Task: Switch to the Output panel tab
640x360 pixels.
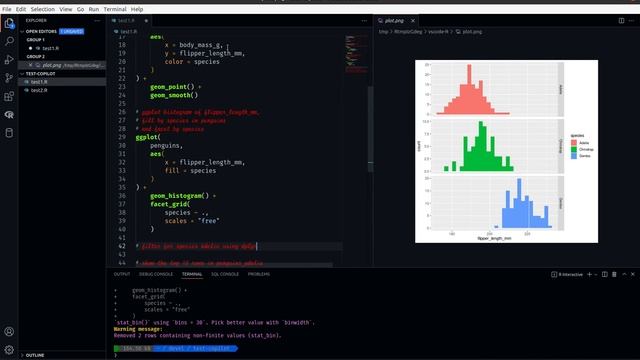Action: point(122,274)
